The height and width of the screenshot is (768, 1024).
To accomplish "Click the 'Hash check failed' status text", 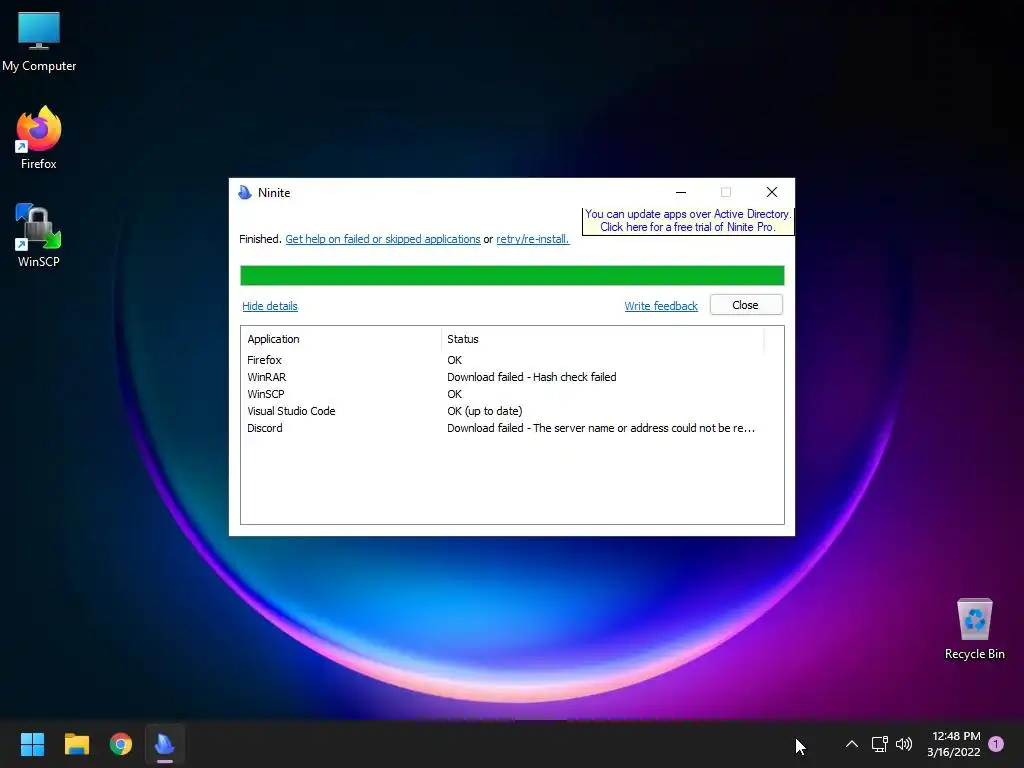I will (x=575, y=377).
